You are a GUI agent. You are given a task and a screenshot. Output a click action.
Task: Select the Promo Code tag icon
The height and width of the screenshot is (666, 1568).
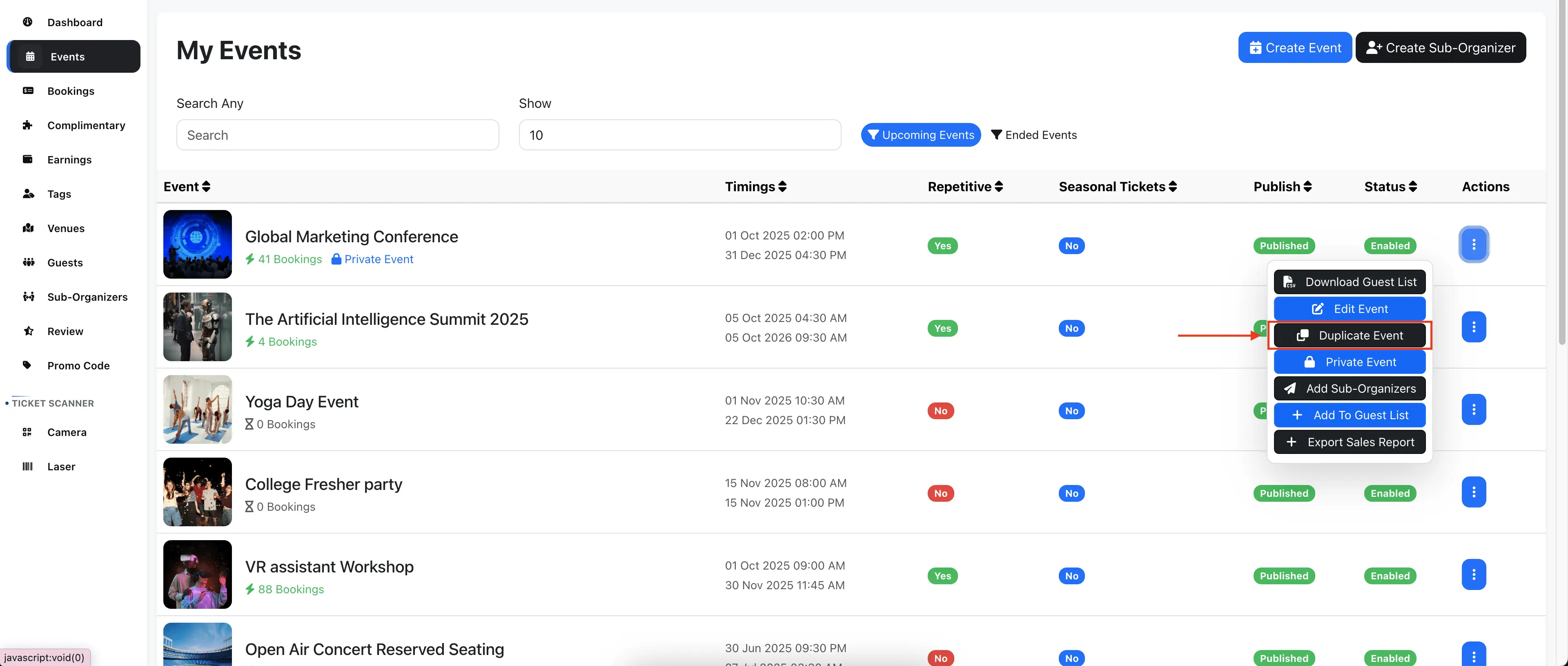pos(27,365)
